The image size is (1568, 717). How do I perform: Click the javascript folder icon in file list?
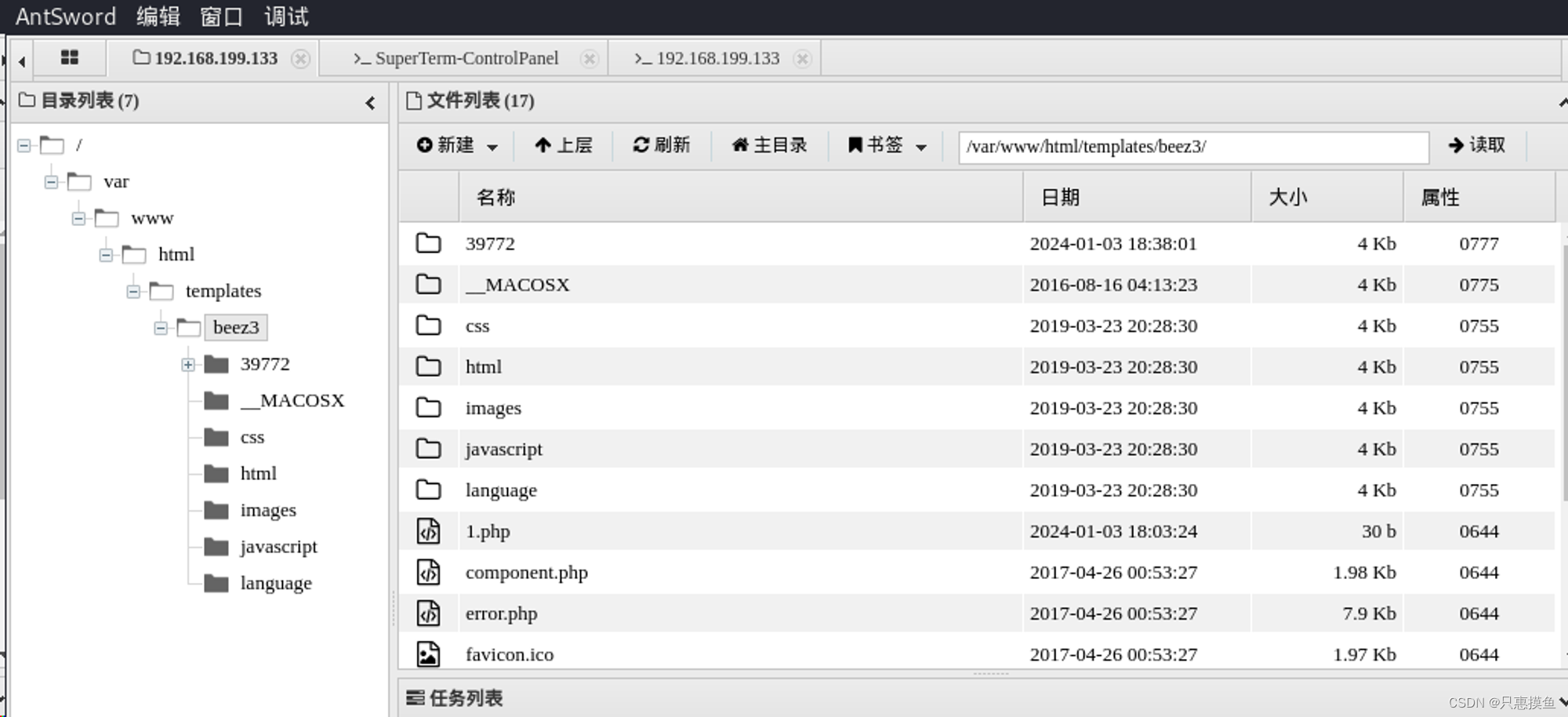coord(428,449)
